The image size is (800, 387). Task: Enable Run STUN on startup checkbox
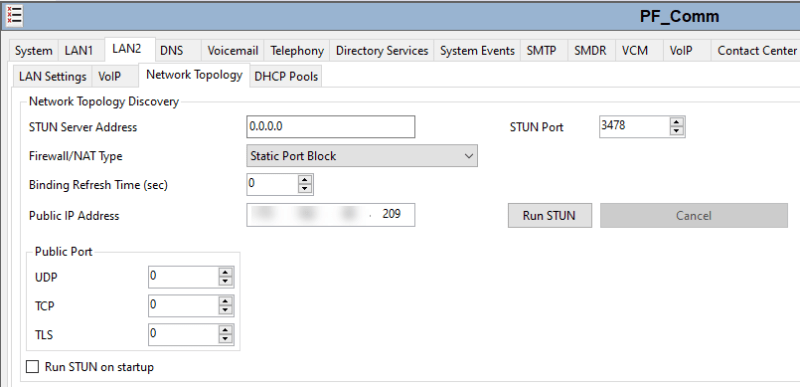click(x=32, y=367)
